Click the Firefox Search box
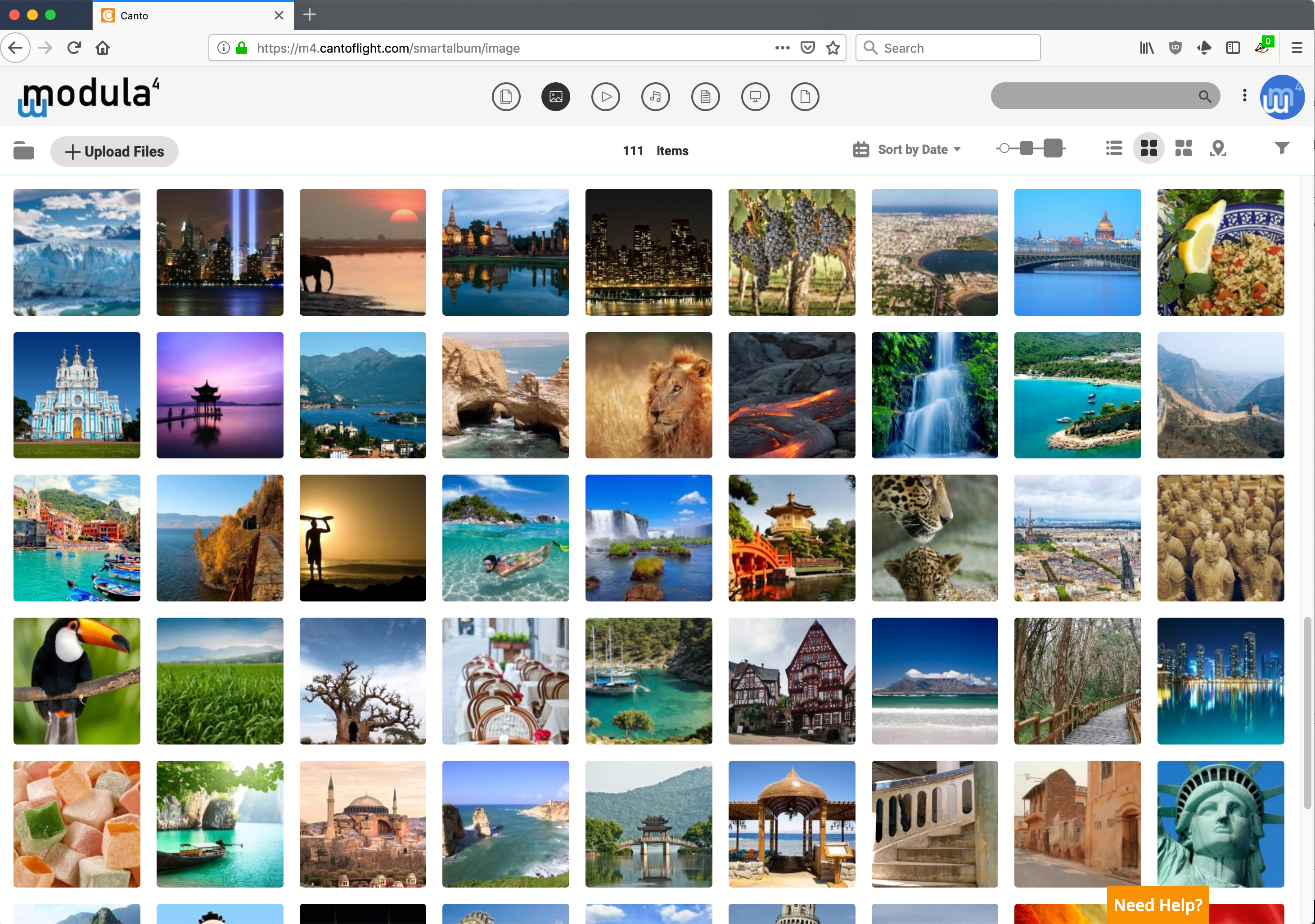The height and width of the screenshot is (924, 1315). (x=948, y=48)
